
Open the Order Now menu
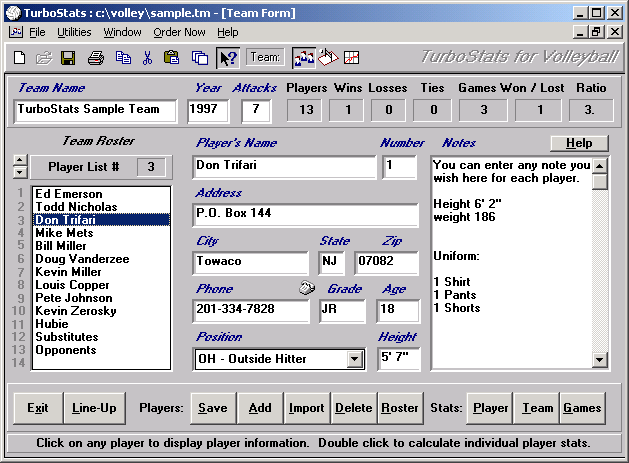tap(179, 32)
